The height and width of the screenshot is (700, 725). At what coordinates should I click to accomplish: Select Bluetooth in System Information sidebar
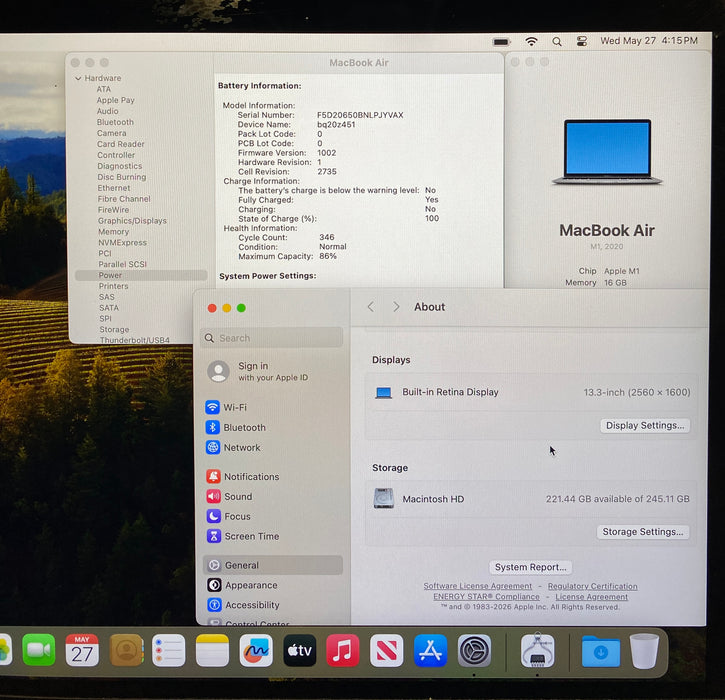(115, 122)
